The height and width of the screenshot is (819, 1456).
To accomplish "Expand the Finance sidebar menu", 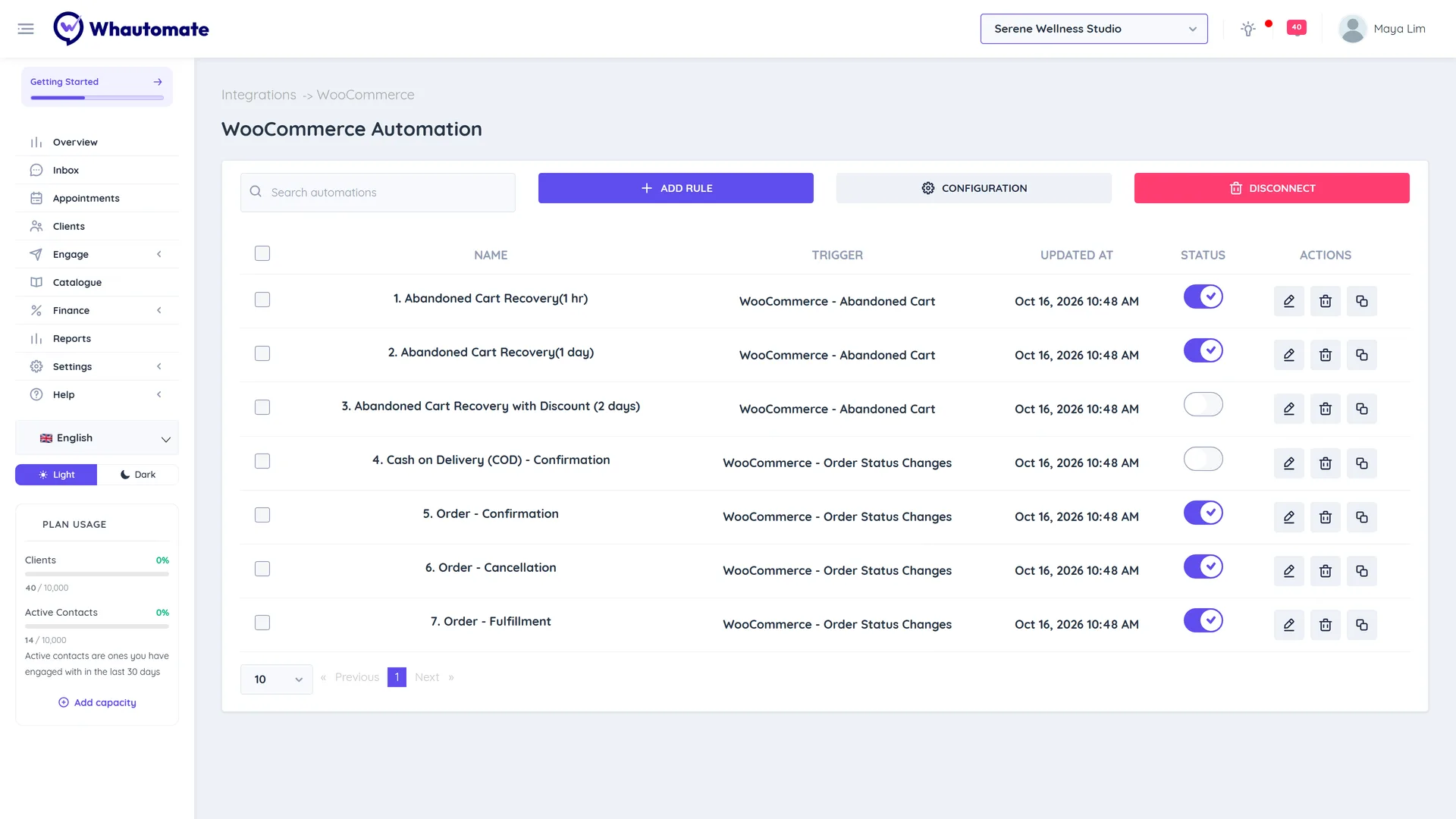I will [x=97, y=310].
